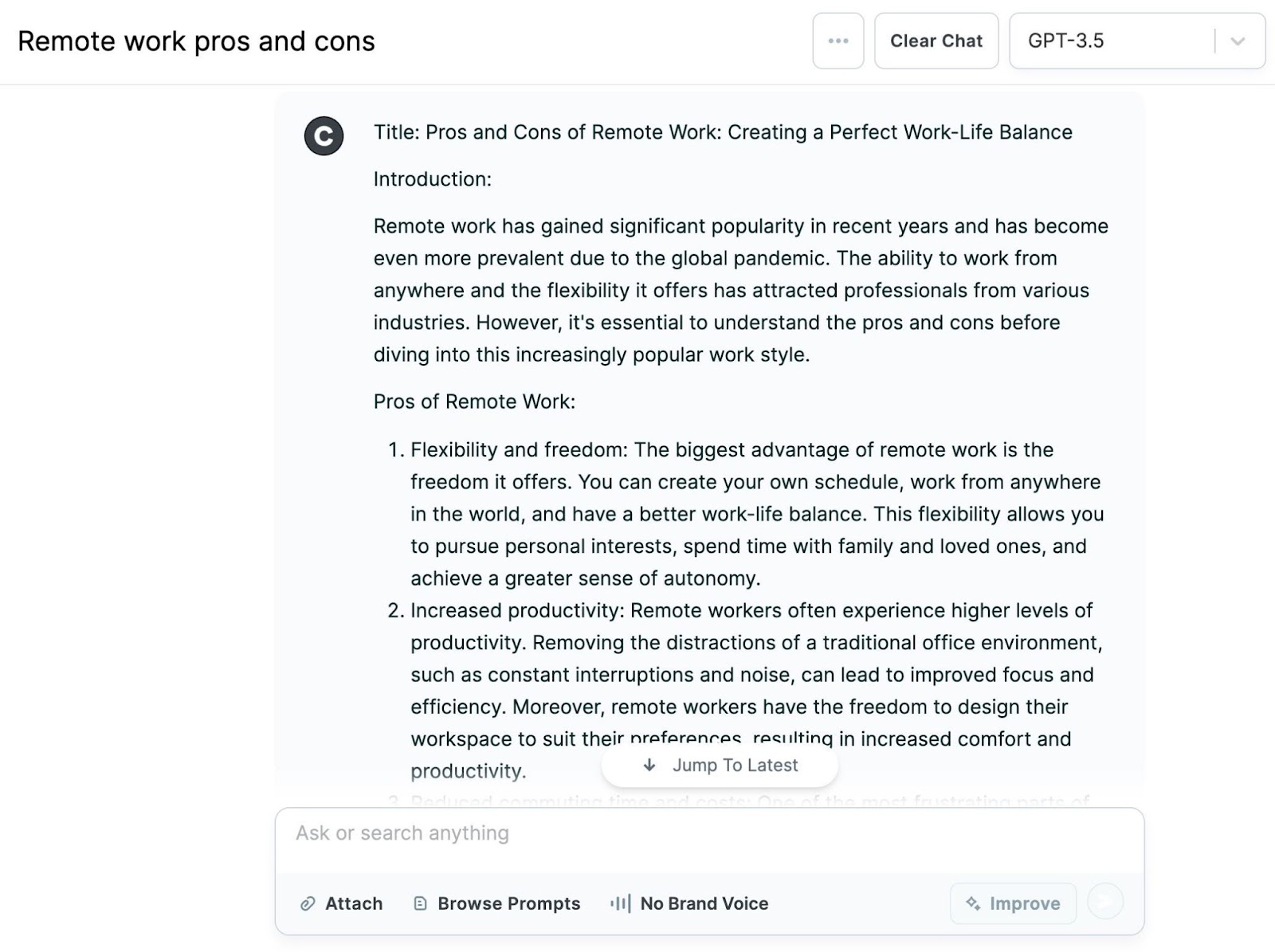Image resolution: width=1275 pixels, height=952 pixels.
Task: Open Browse Prompts via its document icon
Action: point(419,903)
